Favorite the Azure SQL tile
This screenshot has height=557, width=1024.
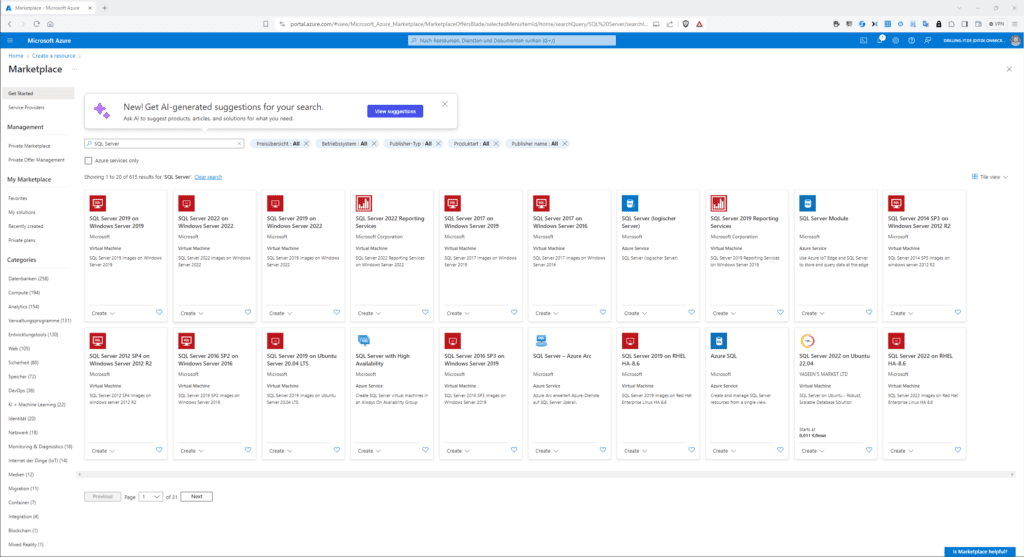pos(780,450)
